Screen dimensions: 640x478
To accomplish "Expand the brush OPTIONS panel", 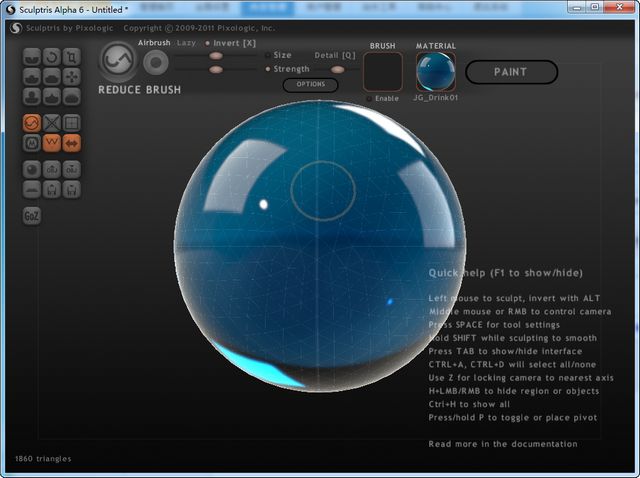I will coord(310,85).
